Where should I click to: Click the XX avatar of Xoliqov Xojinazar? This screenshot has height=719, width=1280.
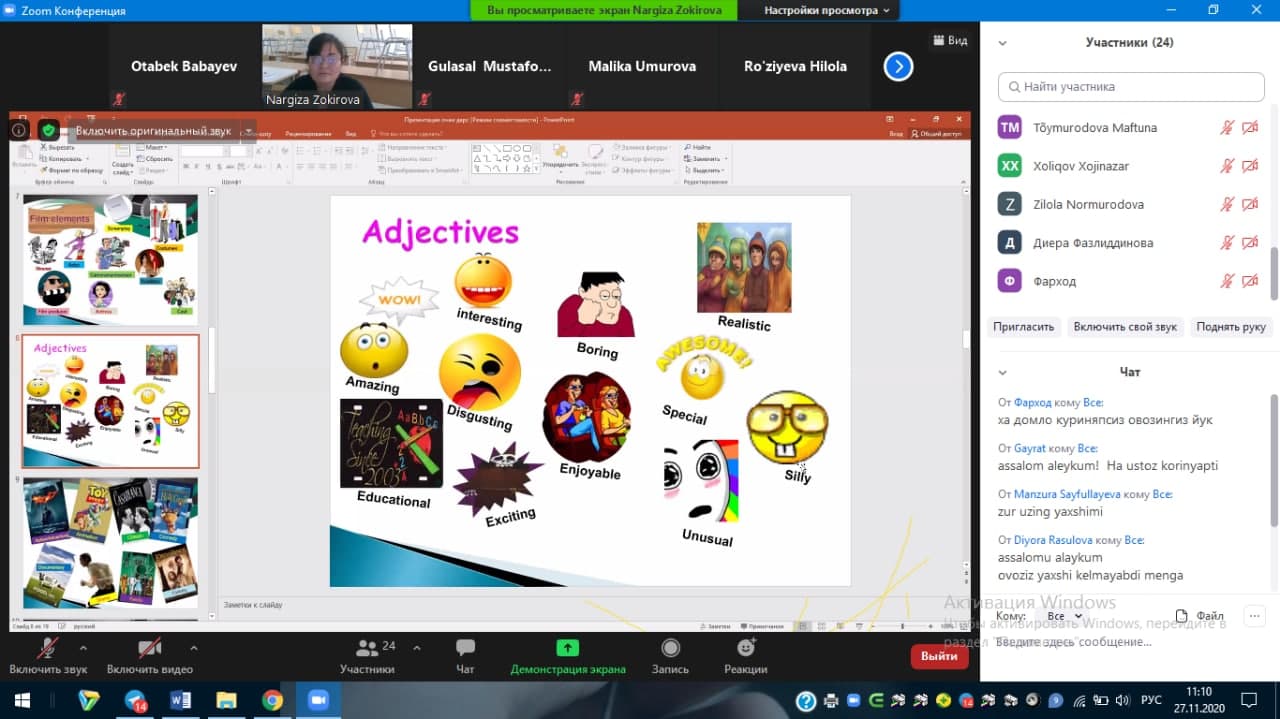pos(1010,166)
